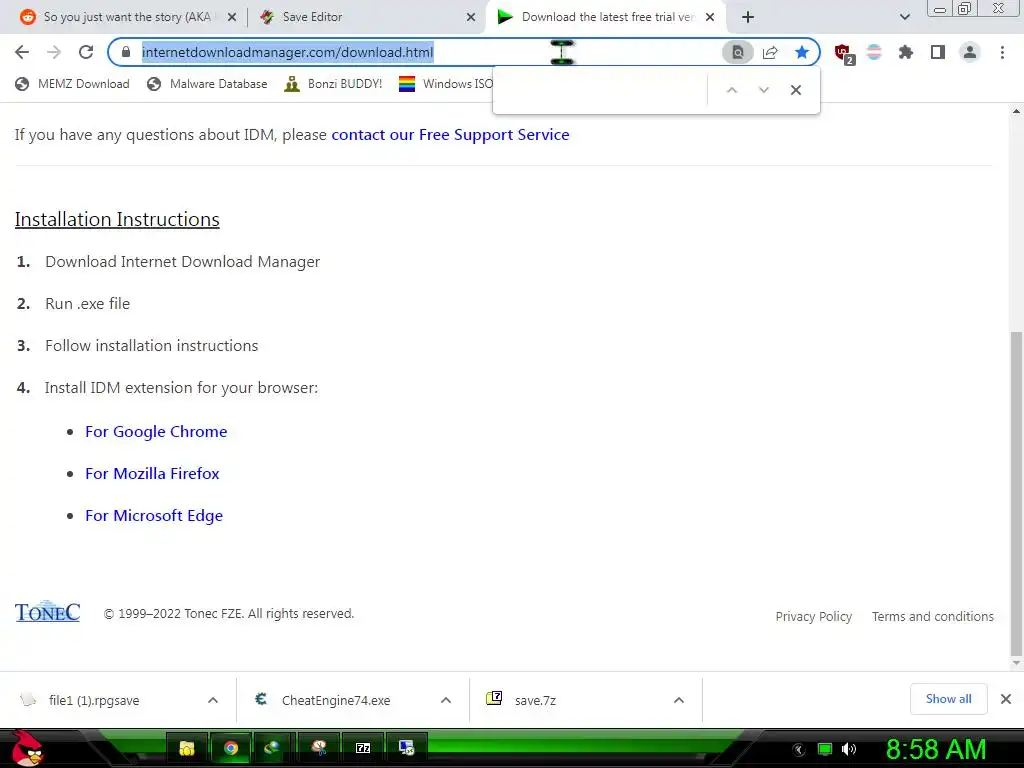Click the 8:58 AM clock
1024x768 pixels.
point(936,749)
